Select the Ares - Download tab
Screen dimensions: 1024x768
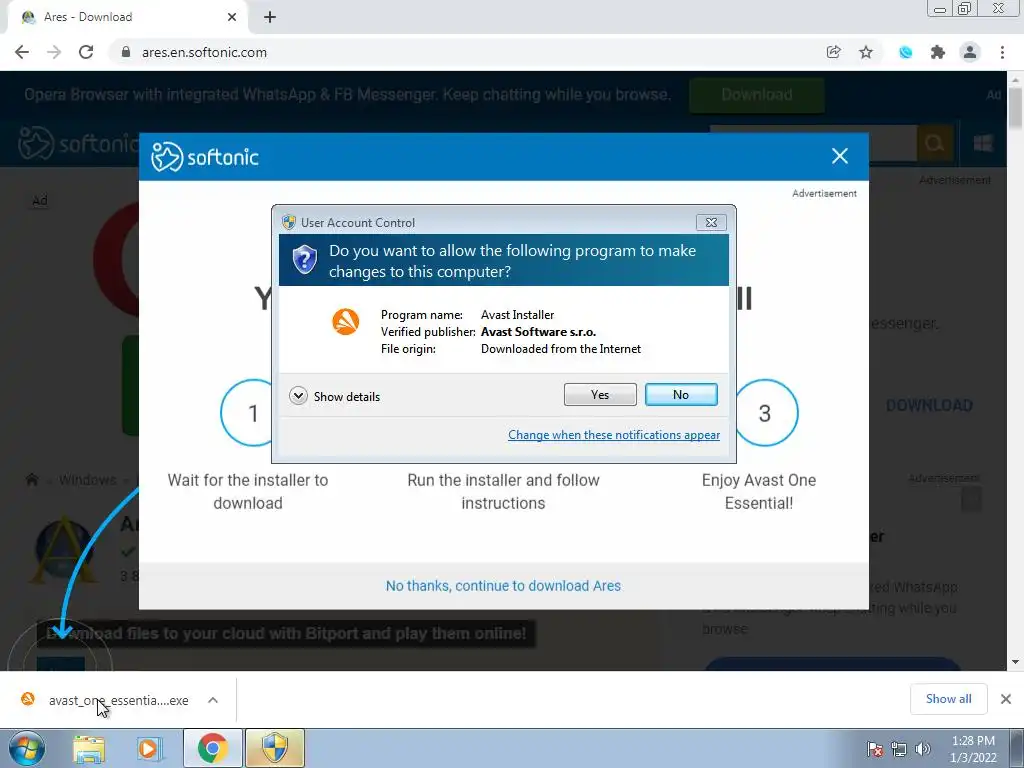pos(128,18)
